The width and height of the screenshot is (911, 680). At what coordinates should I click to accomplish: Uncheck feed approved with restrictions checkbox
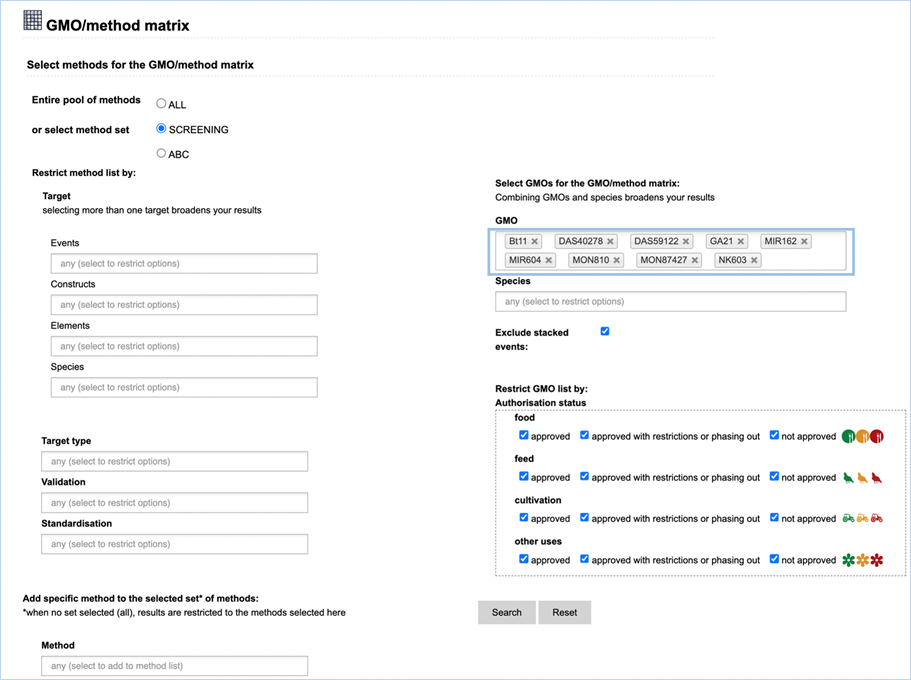(584, 476)
